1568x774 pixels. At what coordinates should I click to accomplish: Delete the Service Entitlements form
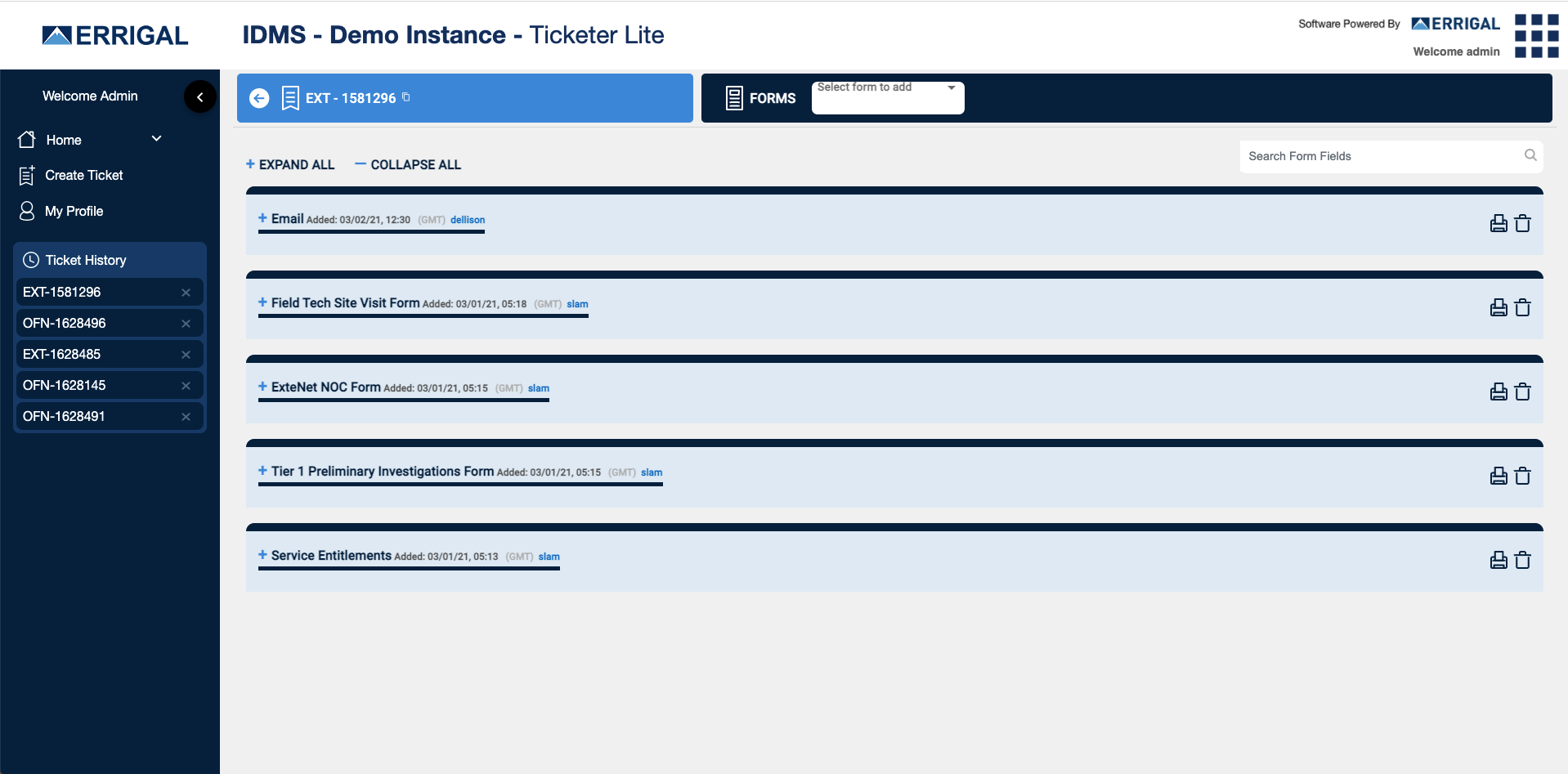(x=1522, y=560)
